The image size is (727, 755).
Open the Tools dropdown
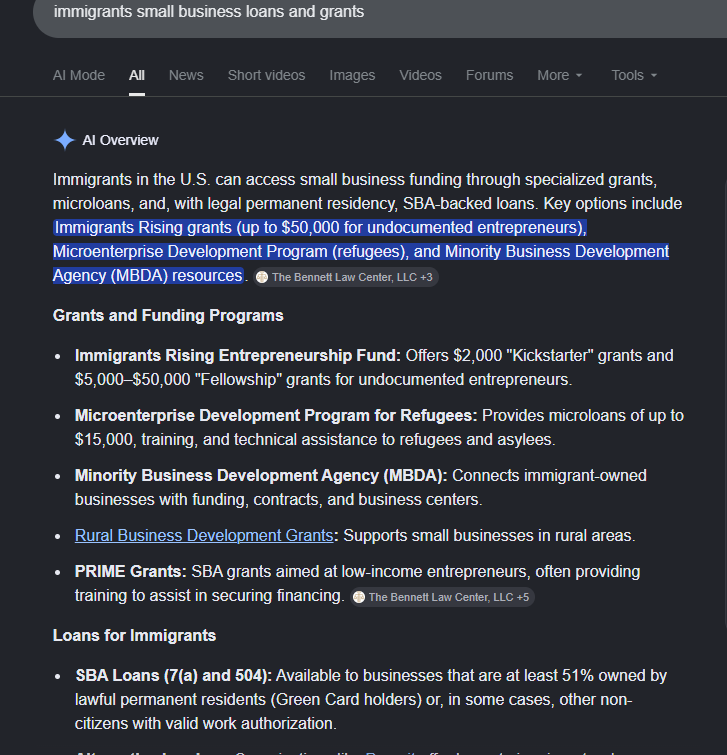pos(634,75)
